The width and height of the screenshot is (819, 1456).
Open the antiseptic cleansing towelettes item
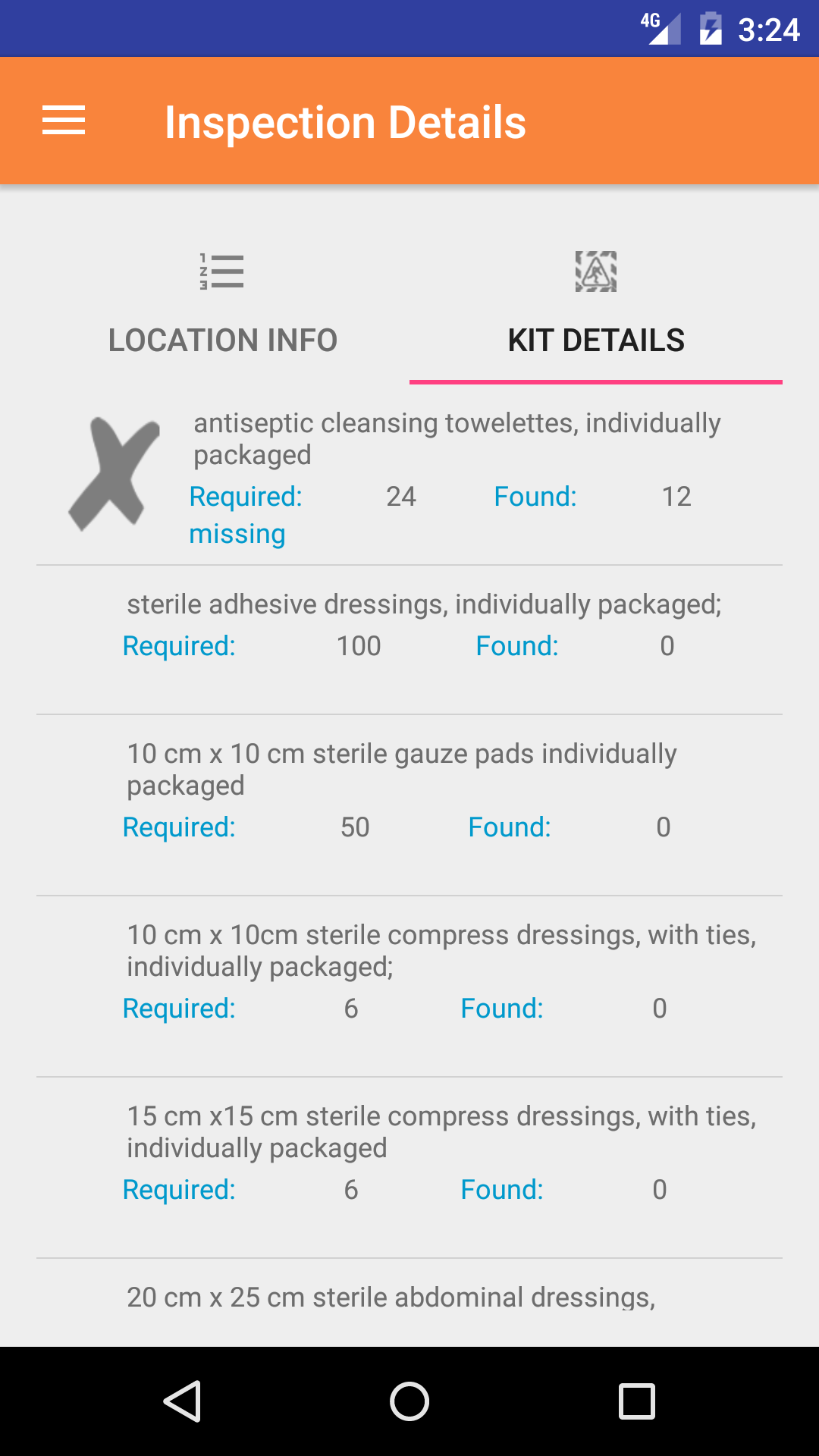(x=457, y=438)
